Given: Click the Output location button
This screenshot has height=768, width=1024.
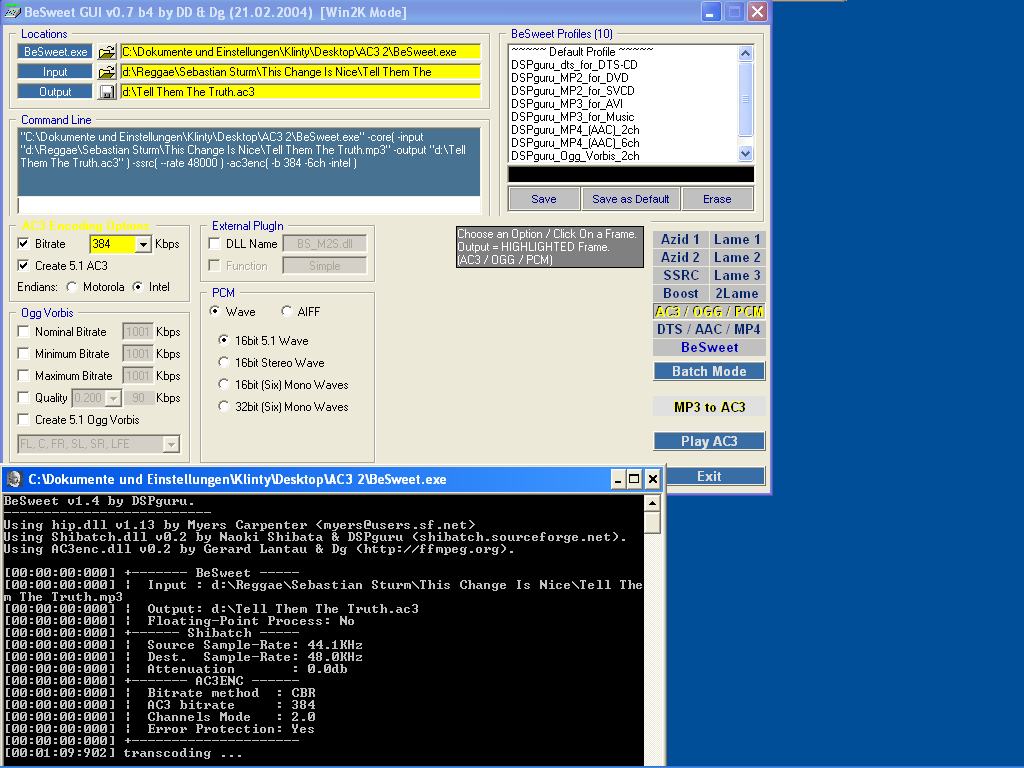Looking at the screenshot, I should coord(56,92).
